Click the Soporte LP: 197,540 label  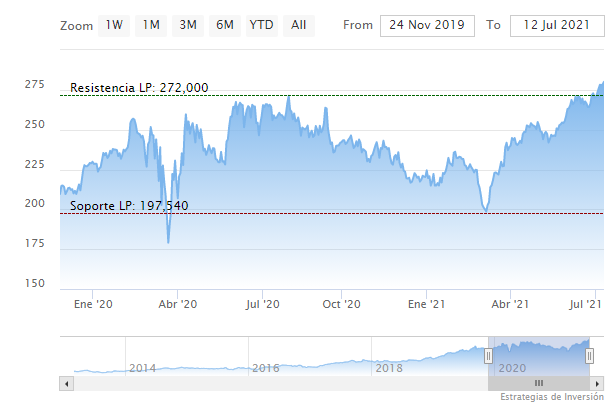pyautogui.click(x=129, y=206)
